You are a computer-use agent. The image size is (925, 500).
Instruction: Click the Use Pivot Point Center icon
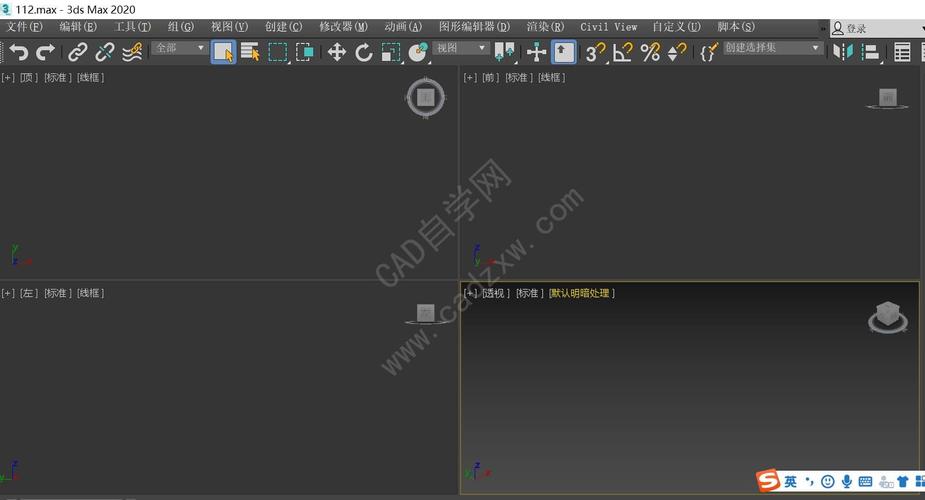pyautogui.click(x=504, y=52)
